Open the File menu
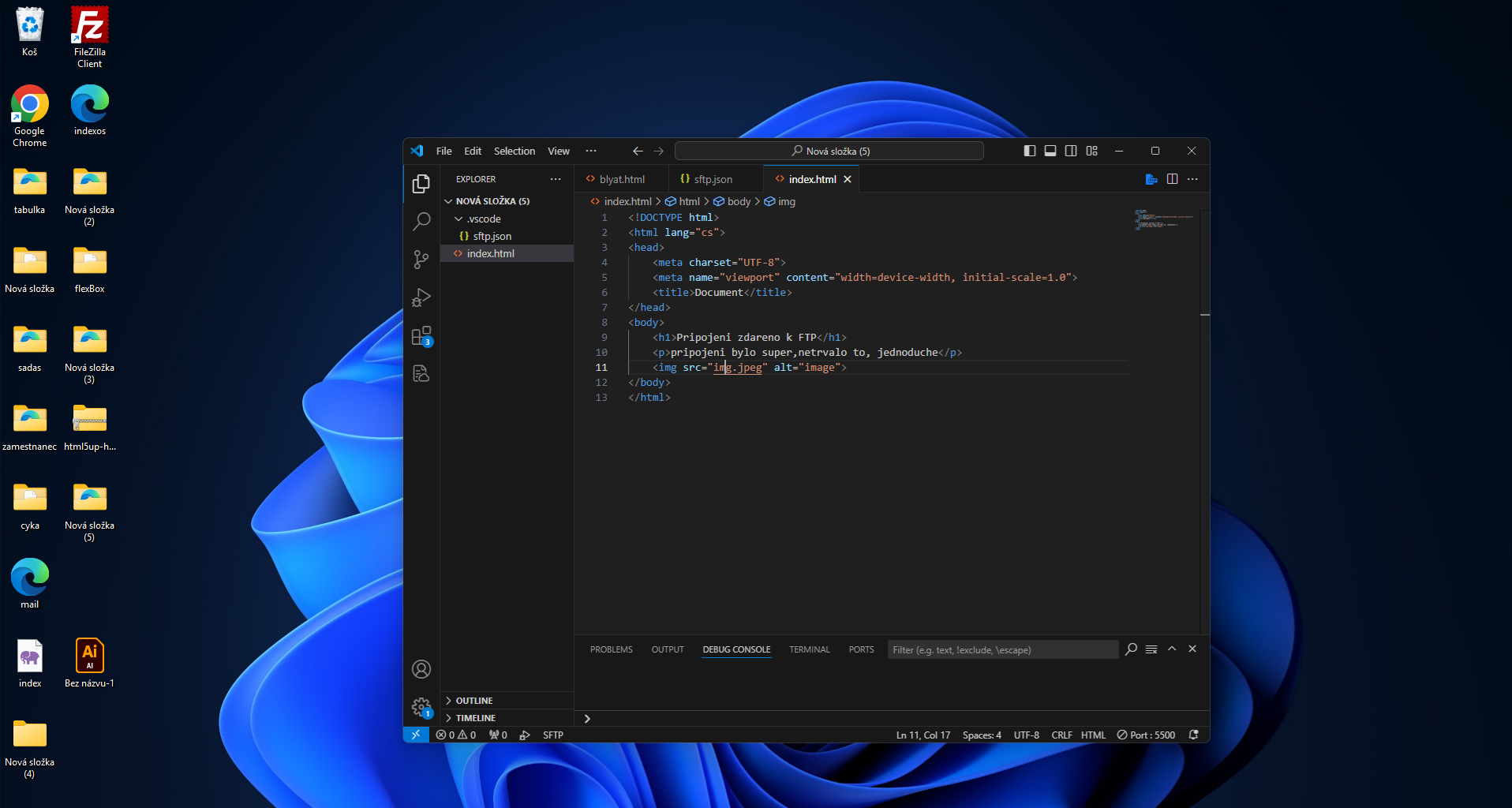The image size is (1512, 808). [x=444, y=151]
